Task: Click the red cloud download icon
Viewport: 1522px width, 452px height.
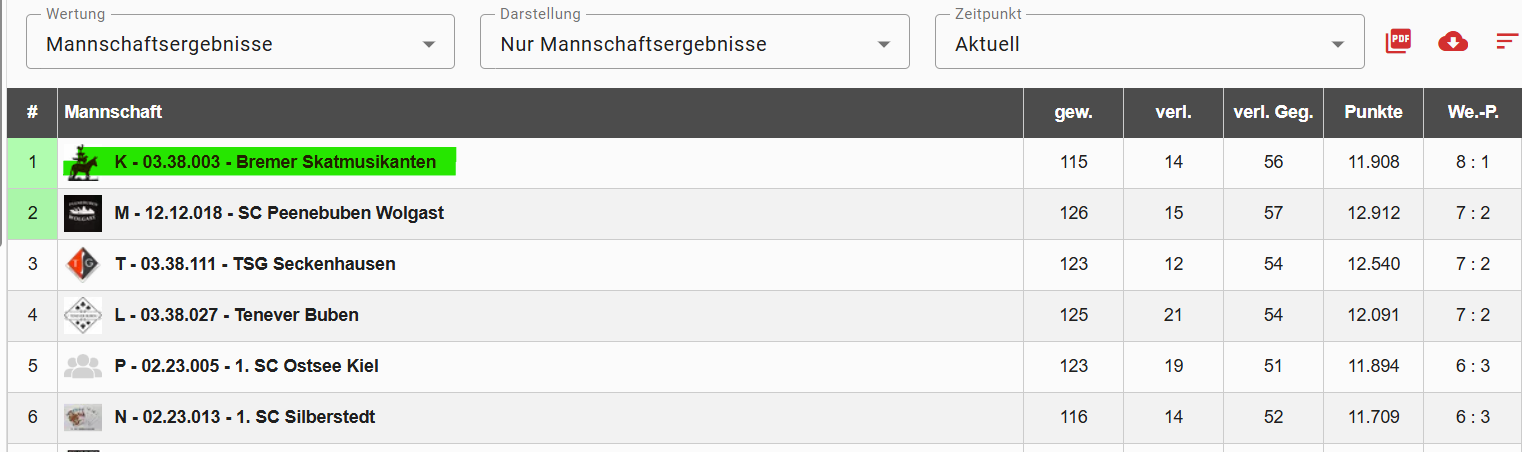Action: 1452,41
